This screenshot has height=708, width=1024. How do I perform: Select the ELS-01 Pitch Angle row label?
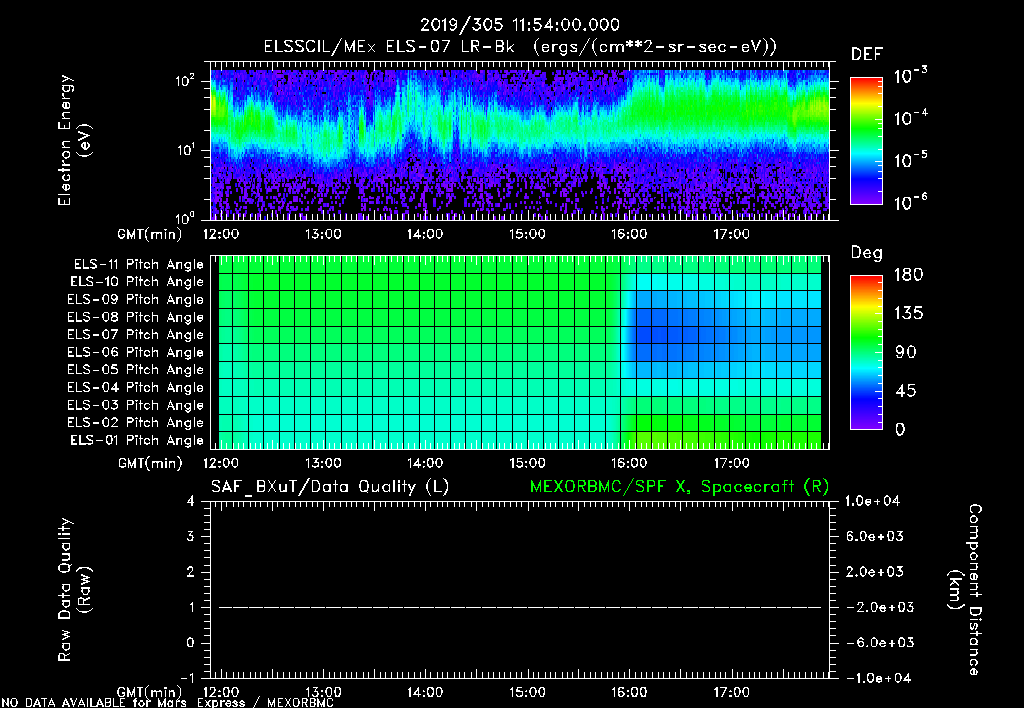tap(137, 440)
